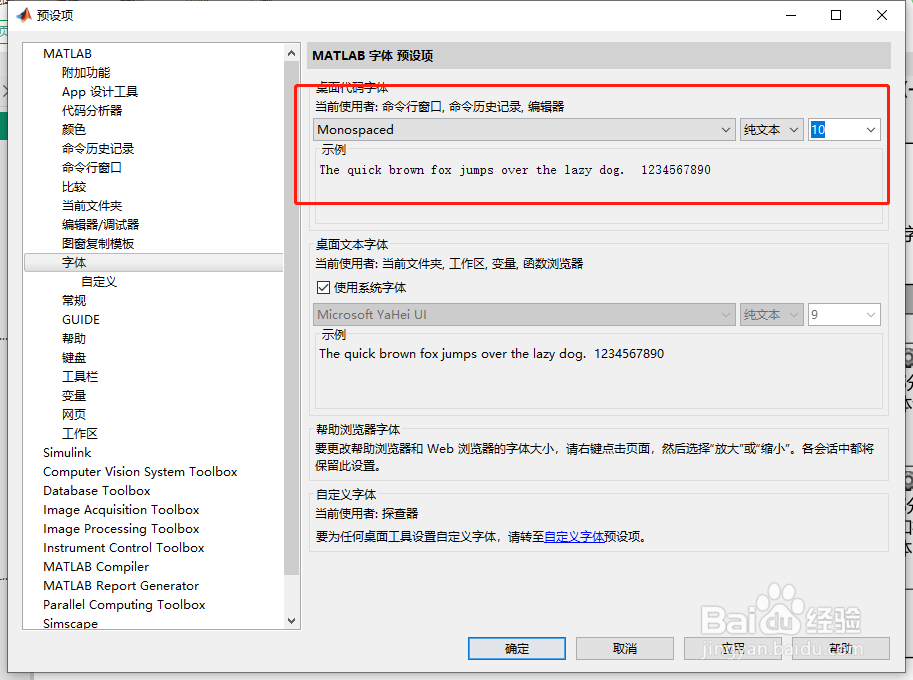Click the tree vertical scrollbar thumb
This screenshot has width=913, height=680.
[291, 317]
